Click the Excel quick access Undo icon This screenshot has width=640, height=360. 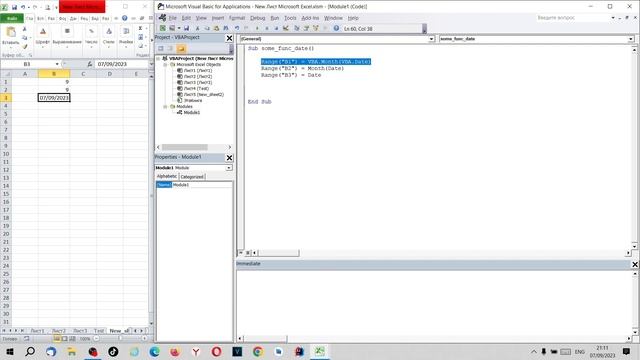(23, 7)
